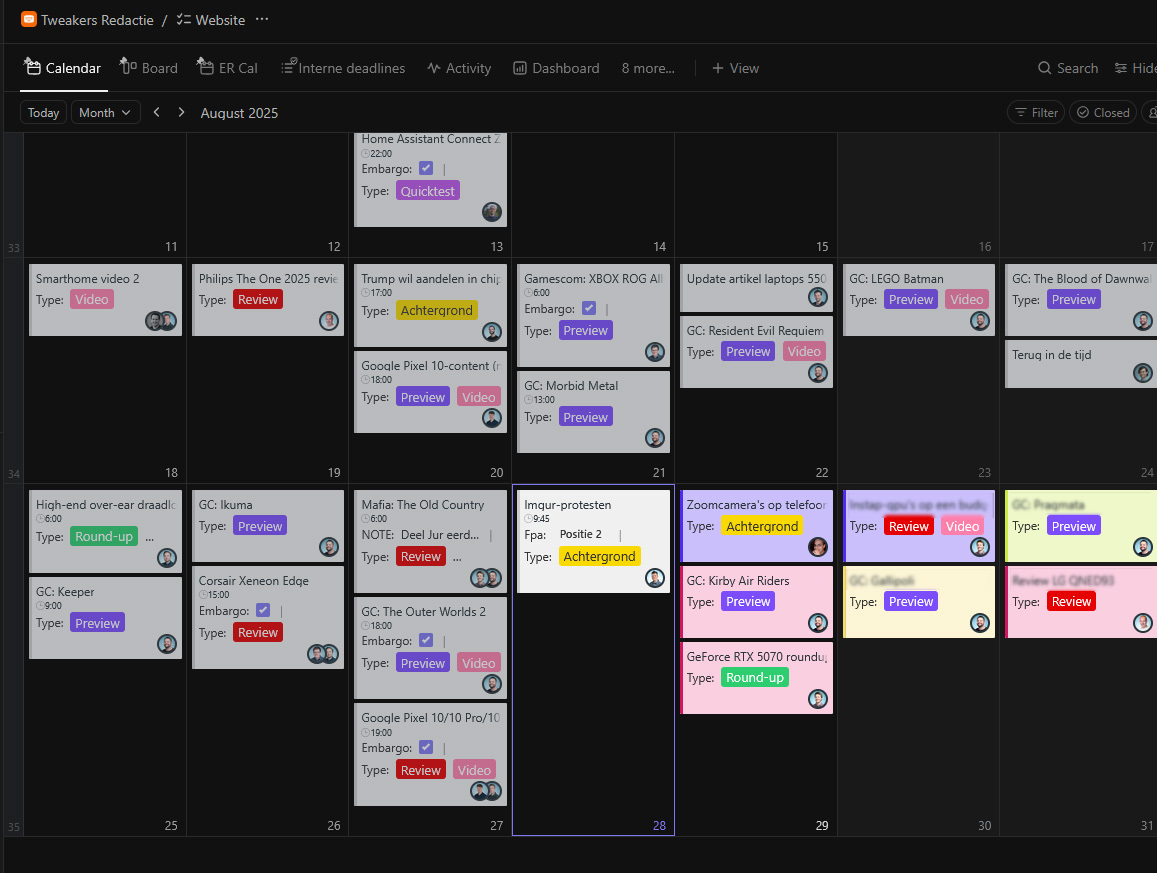The image size is (1157, 873).
Task: Jump to Today in the calendar
Action: click(x=44, y=112)
